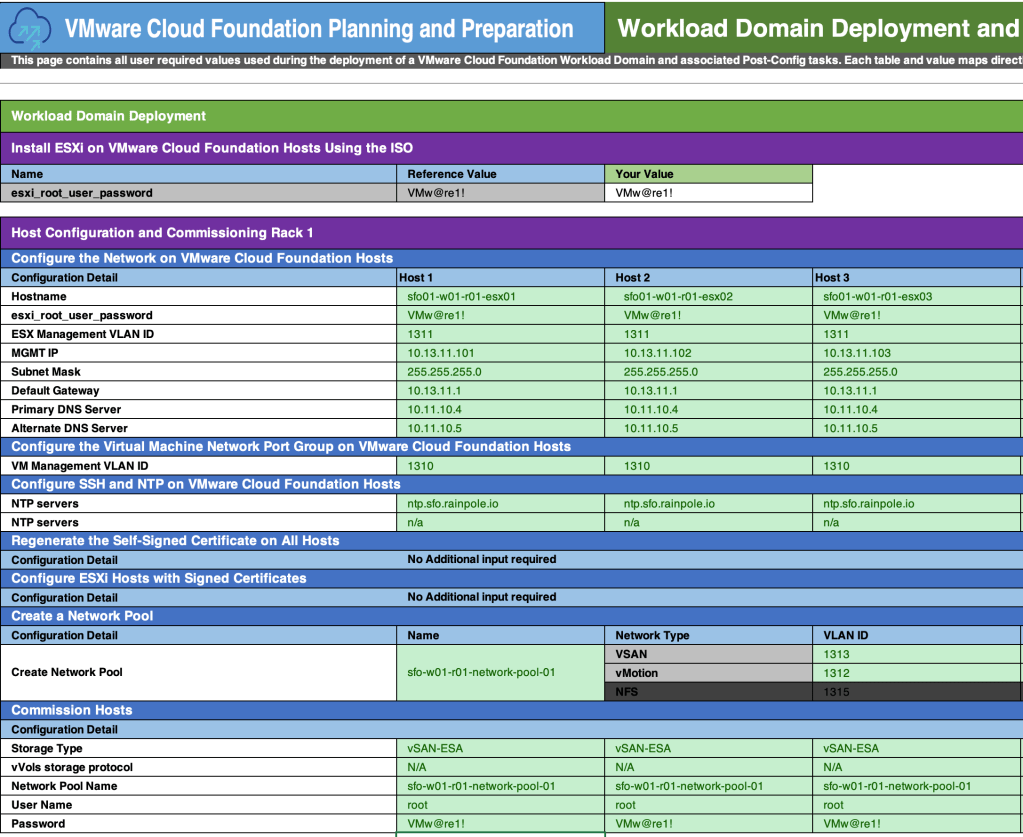Click Host 2 ntp.sfo.rainpole.io NTP server cell
Viewport: 1023px width, 837px height.
pos(708,504)
